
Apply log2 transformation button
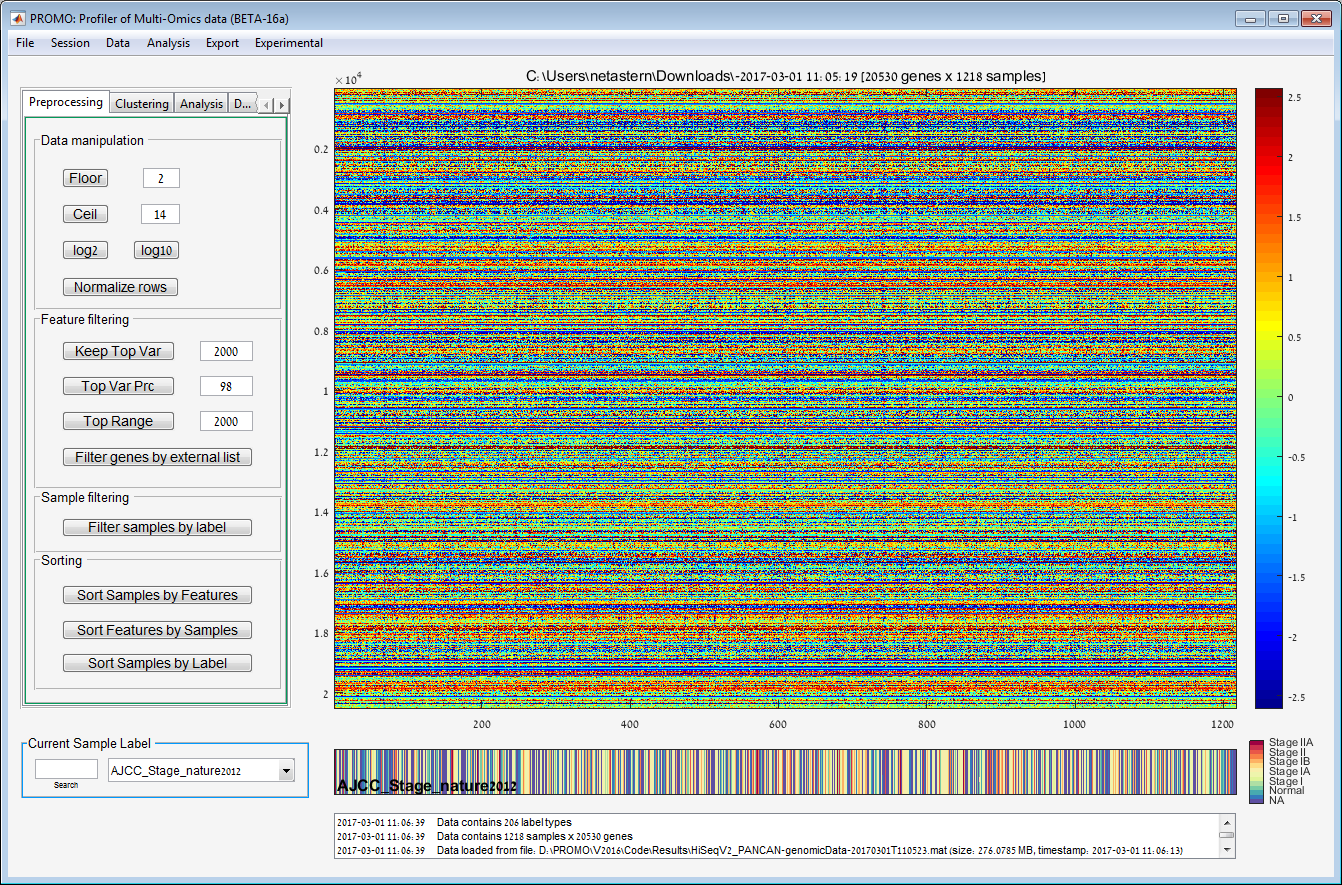point(85,251)
